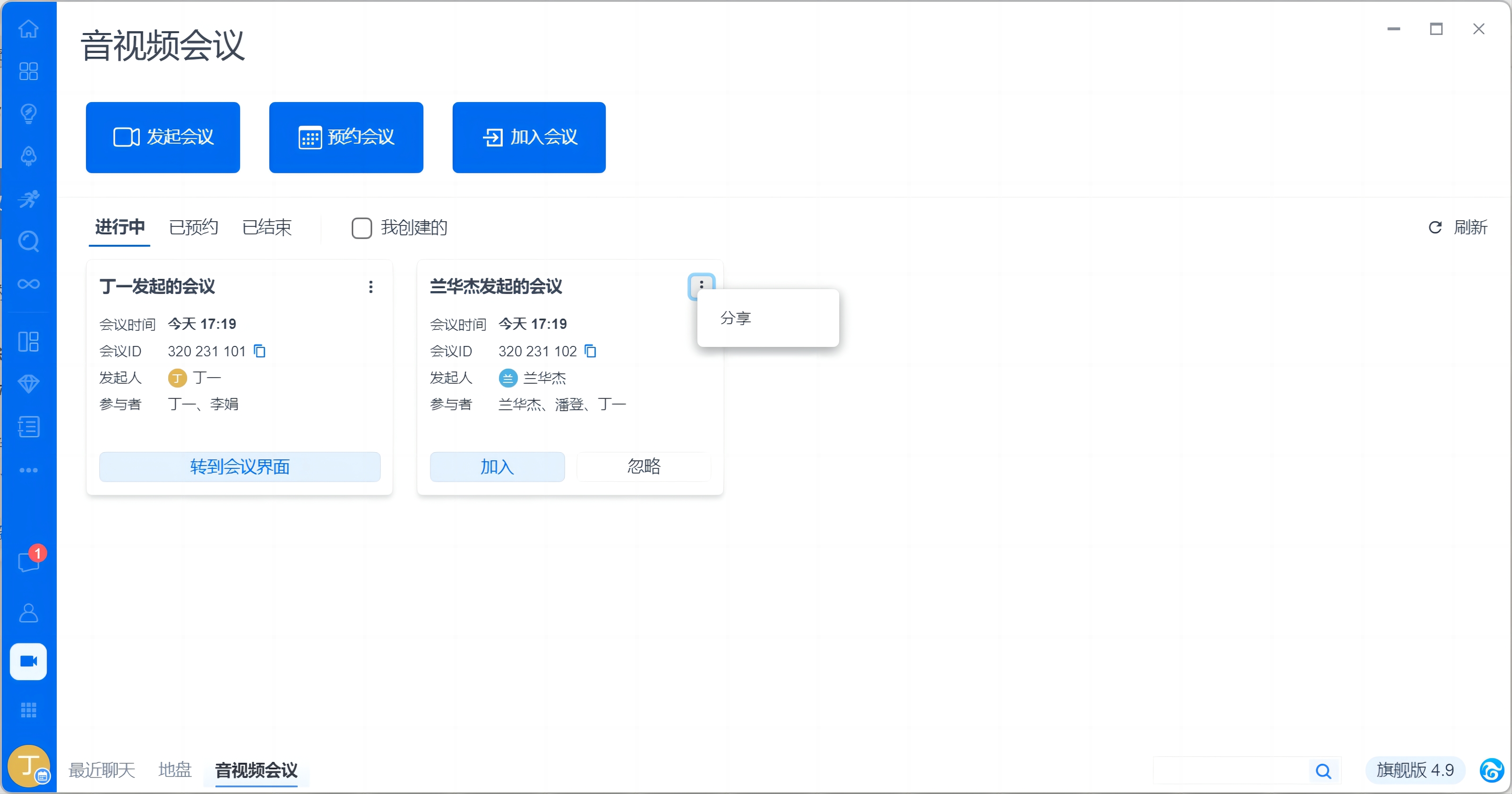
Task: Open the lightbulb icon in sidebar
Action: [28, 113]
